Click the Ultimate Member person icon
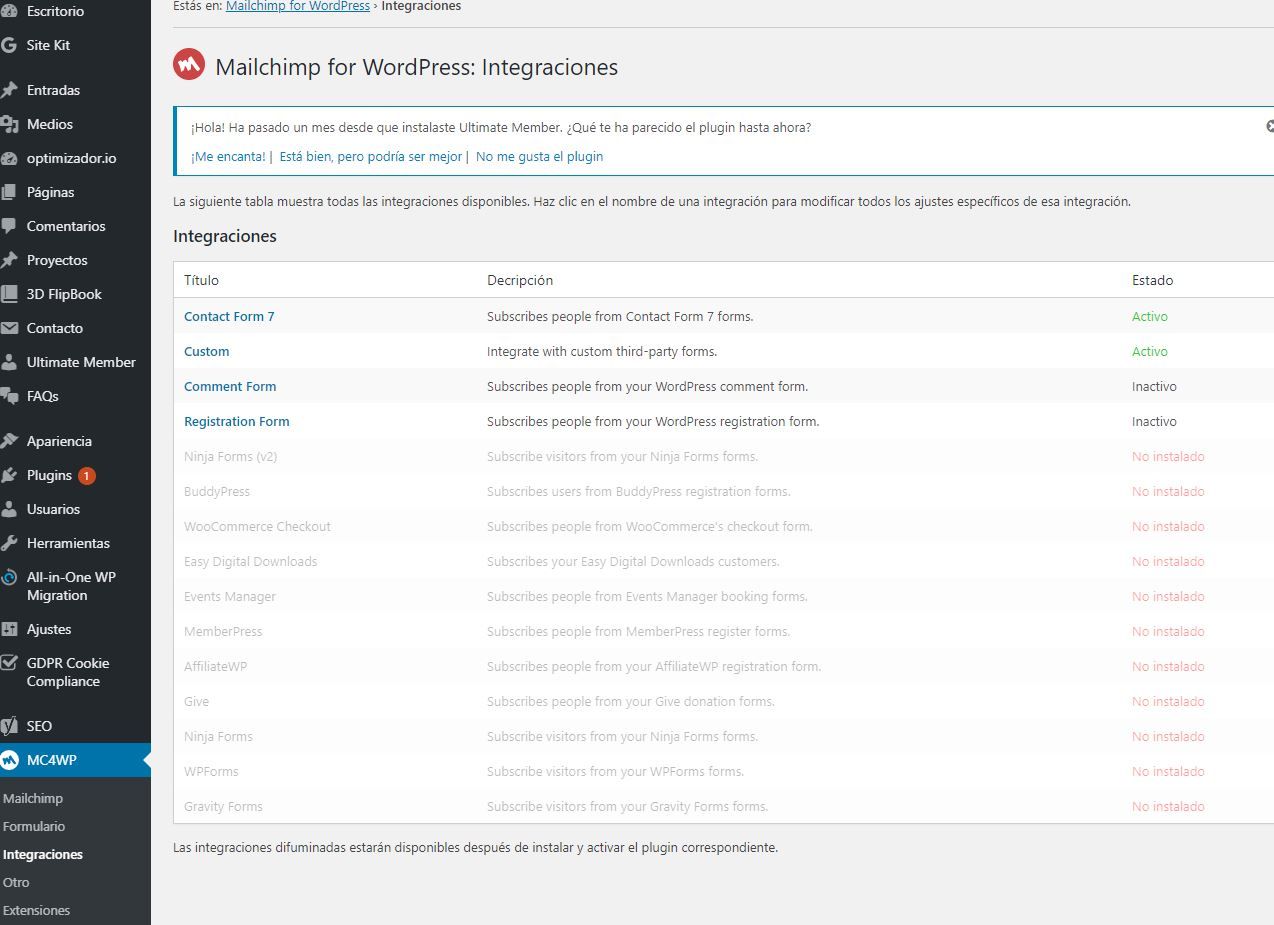The width and height of the screenshot is (1274, 925). coord(9,362)
